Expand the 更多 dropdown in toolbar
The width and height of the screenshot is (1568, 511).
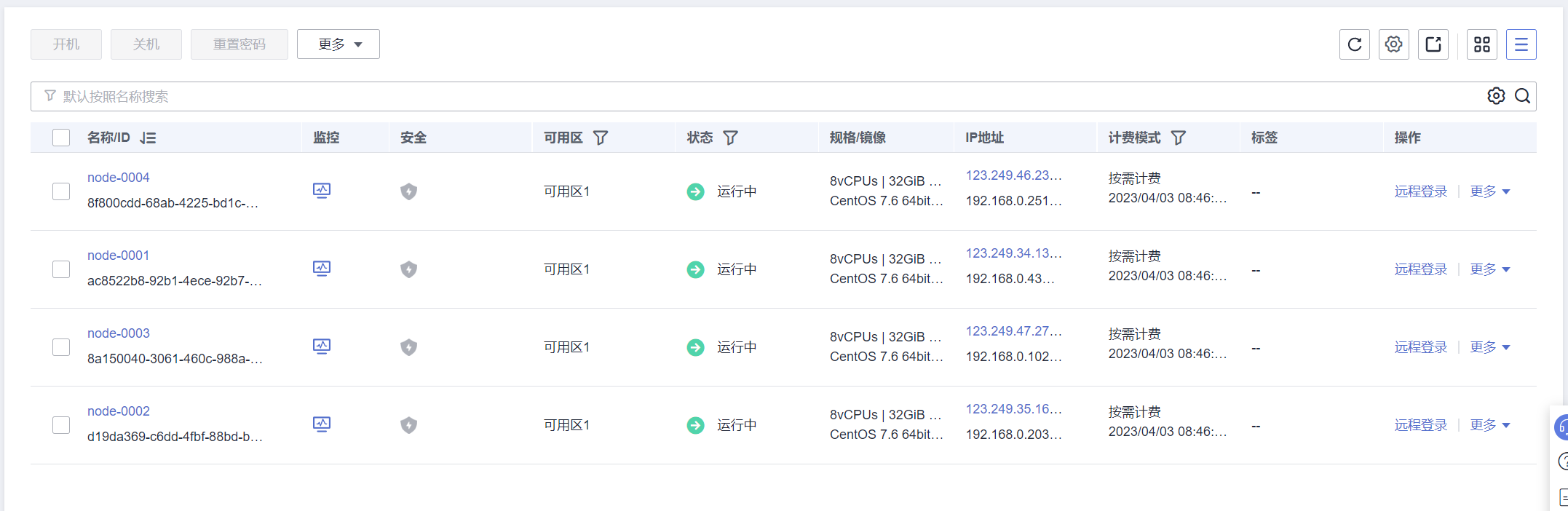pyautogui.click(x=338, y=44)
